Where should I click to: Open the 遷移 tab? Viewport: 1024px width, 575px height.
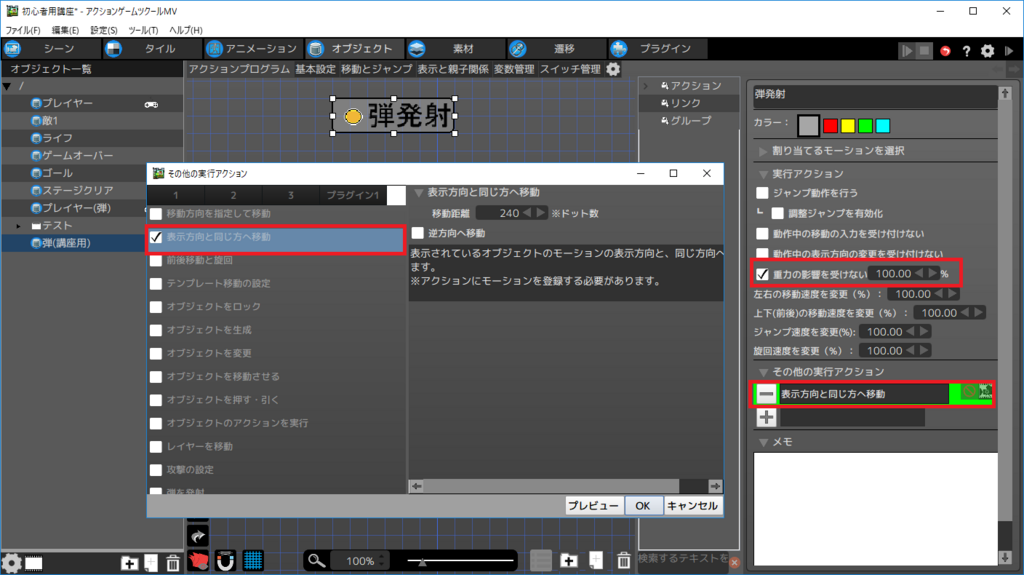pos(556,49)
